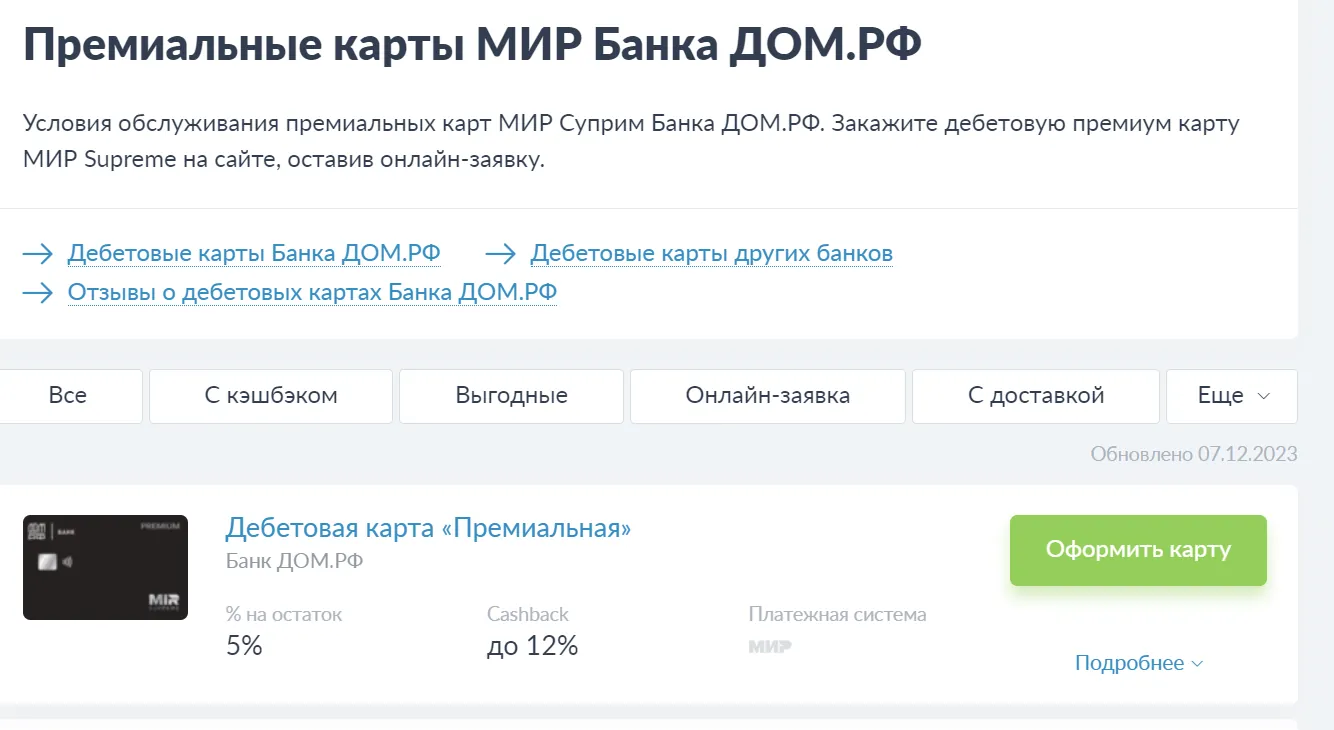
Task: Visit «Отзывы о дебетовых картах Банка ДОМ.РФ»
Action: pos(312,292)
